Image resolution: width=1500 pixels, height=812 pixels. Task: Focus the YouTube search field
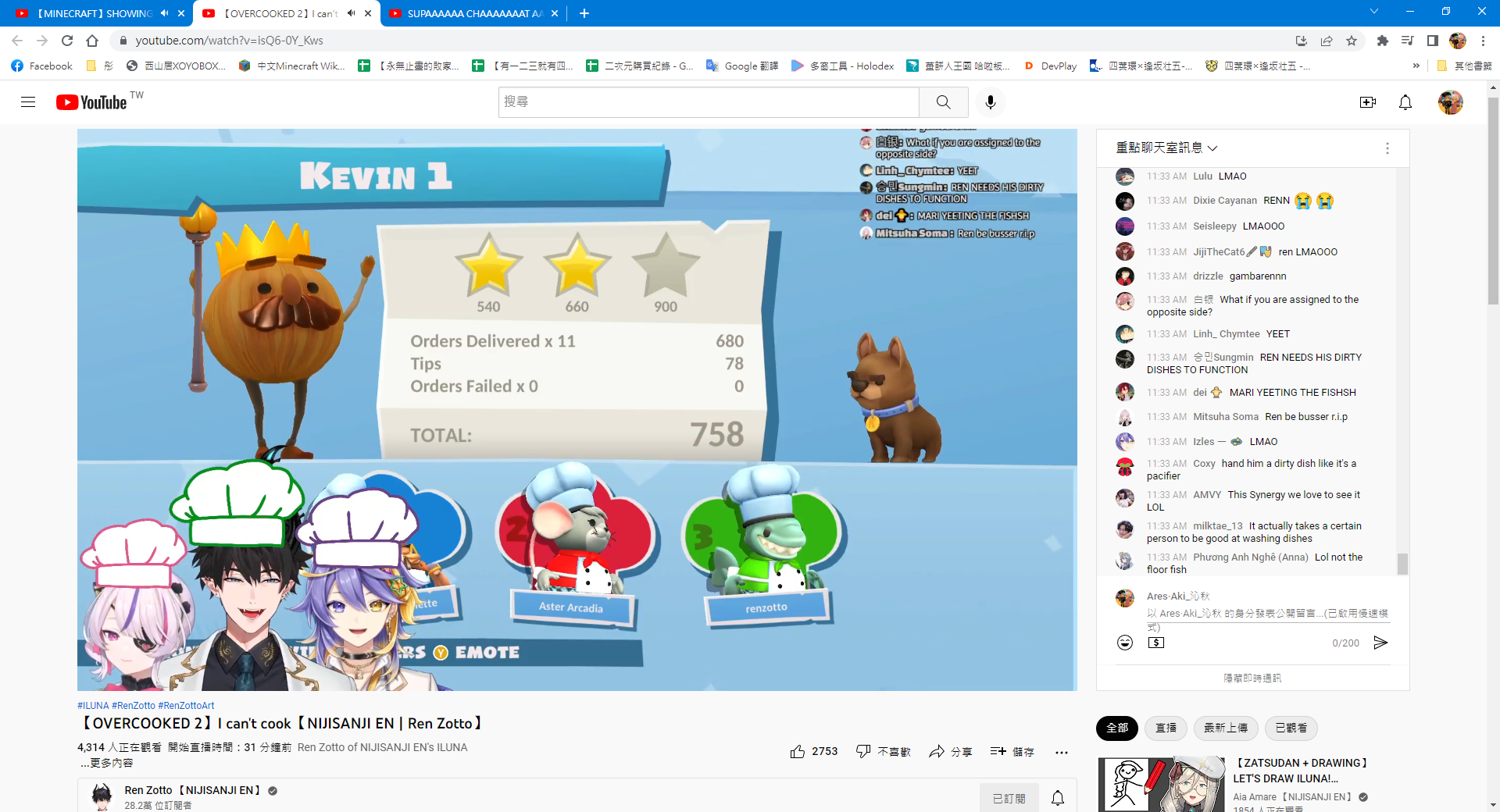(x=708, y=102)
